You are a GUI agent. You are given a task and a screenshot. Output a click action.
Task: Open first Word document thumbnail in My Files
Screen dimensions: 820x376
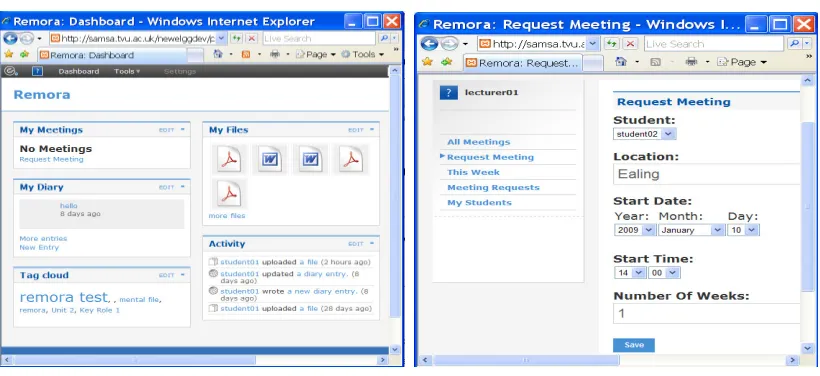[270, 159]
